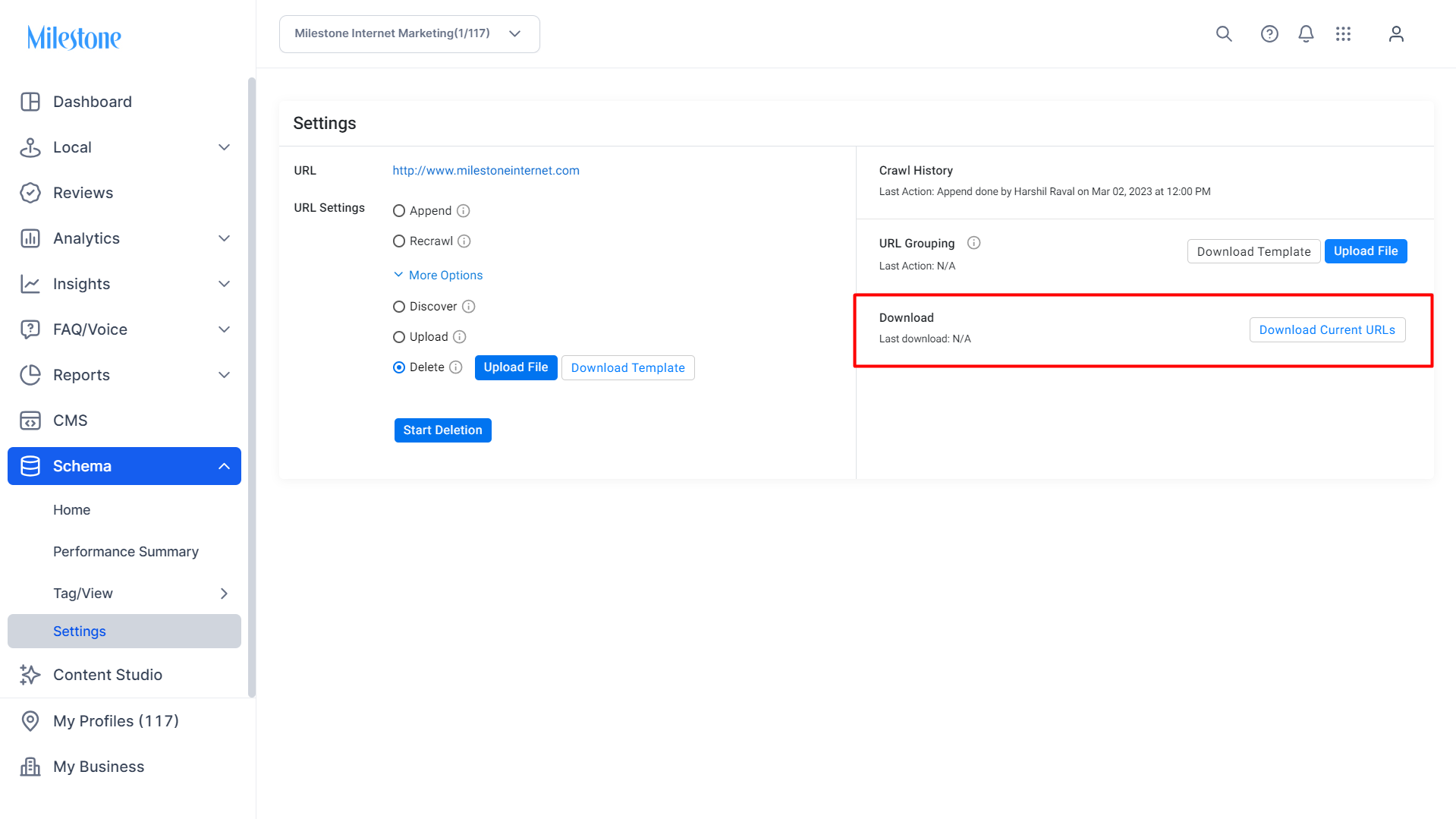
Task: Show info icon next to Append
Action: 464,211
